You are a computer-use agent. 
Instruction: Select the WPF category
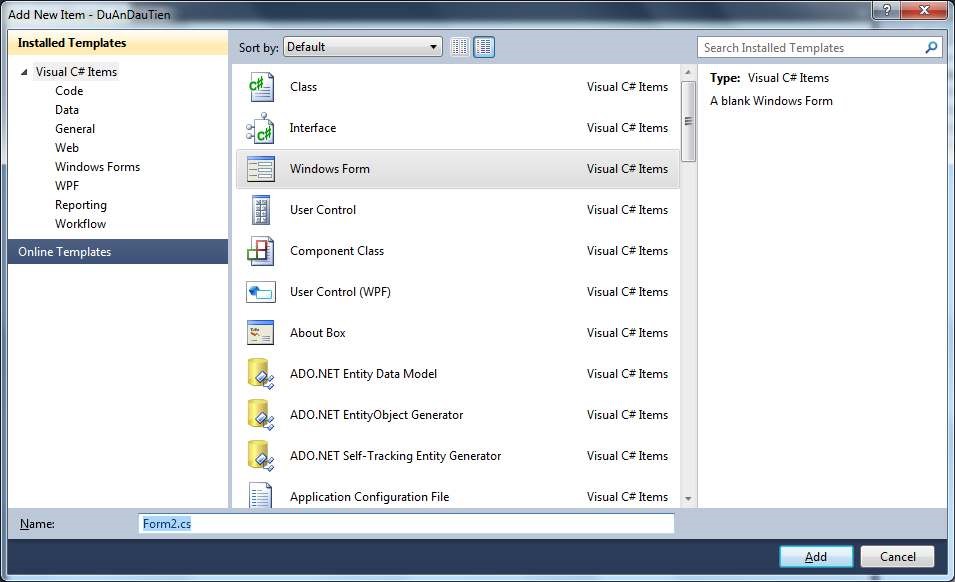pos(67,186)
